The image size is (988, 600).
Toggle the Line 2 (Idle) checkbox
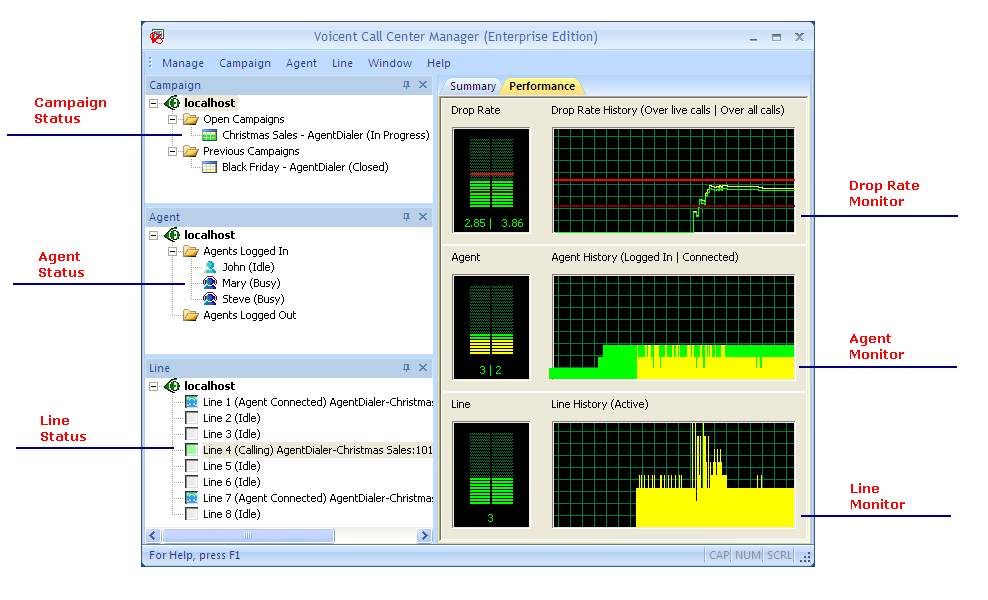pos(191,418)
